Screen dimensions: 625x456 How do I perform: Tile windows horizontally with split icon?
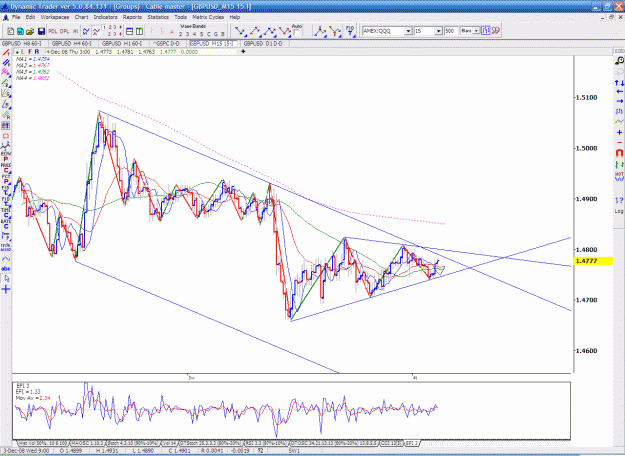130,31
